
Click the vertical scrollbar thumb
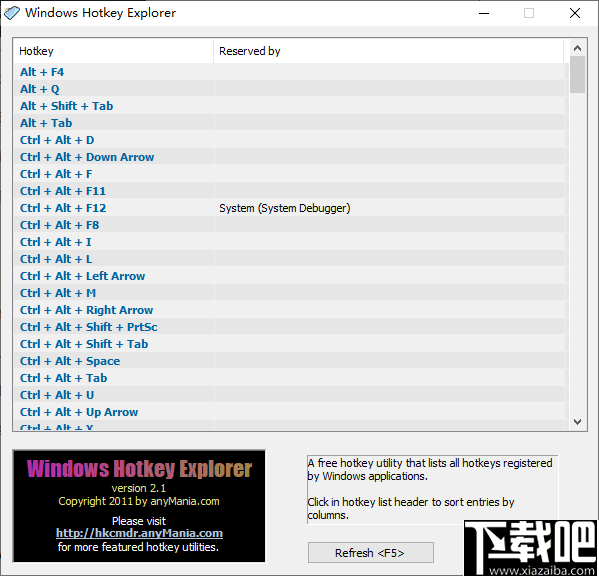click(577, 75)
